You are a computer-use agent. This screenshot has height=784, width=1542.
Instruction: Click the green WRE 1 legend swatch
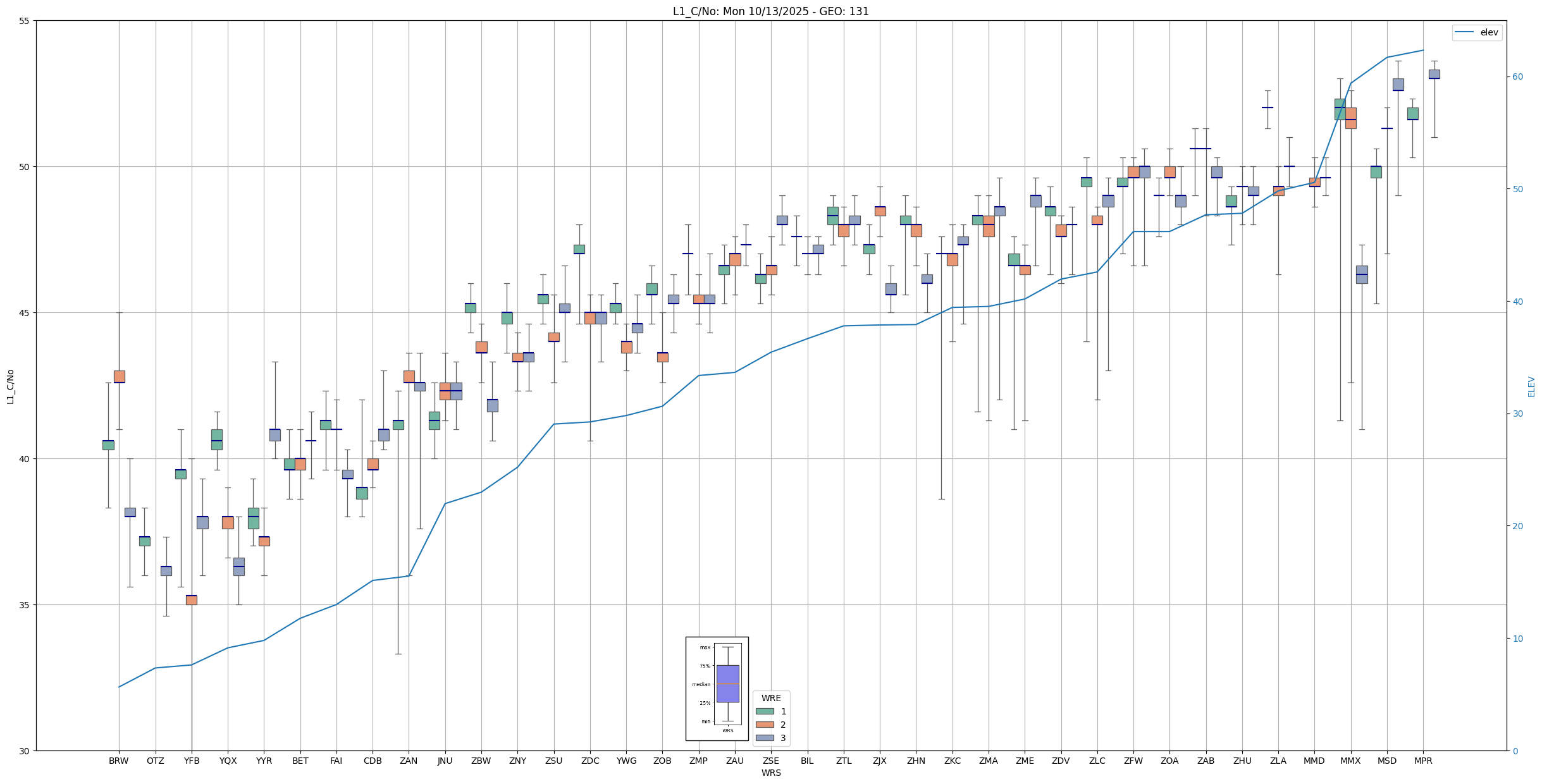pyautogui.click(x=764, y=711)
